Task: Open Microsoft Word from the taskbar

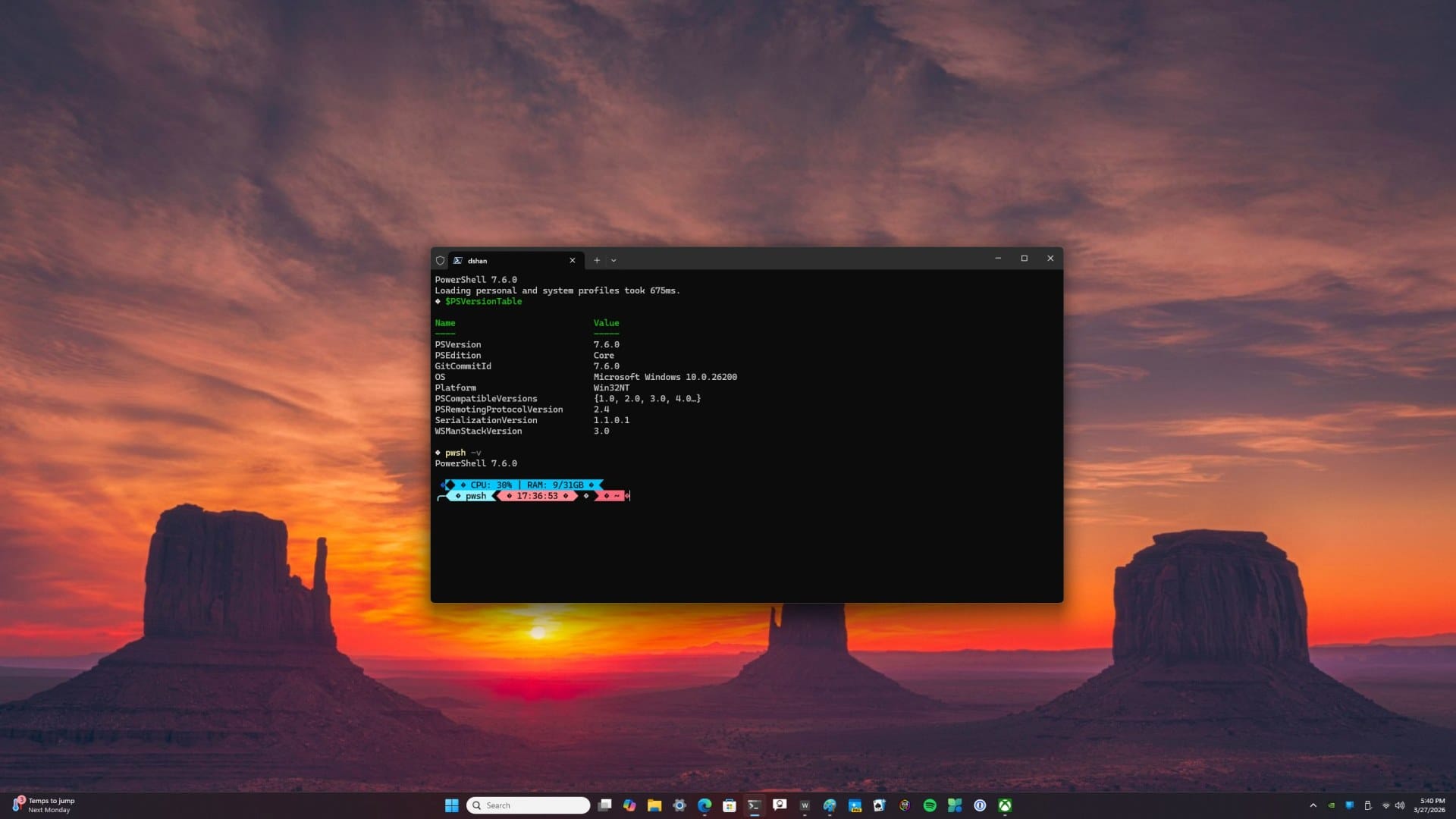Action: click(x=804, y=805)
